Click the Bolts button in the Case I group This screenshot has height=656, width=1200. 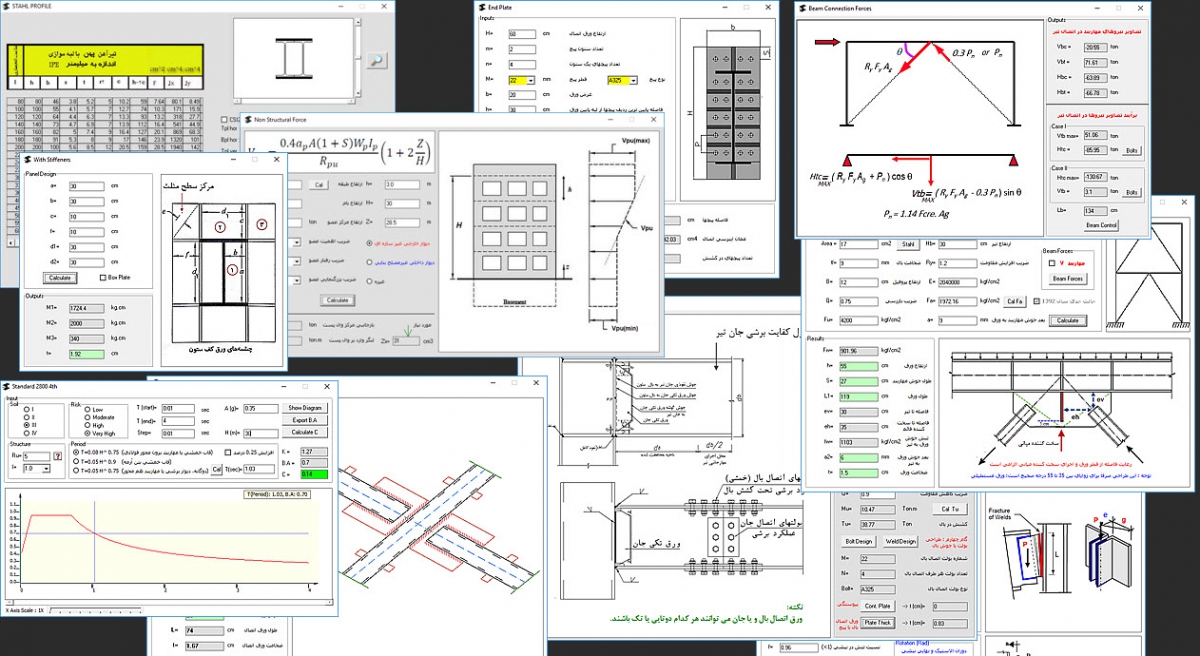tap(1132, 150)
